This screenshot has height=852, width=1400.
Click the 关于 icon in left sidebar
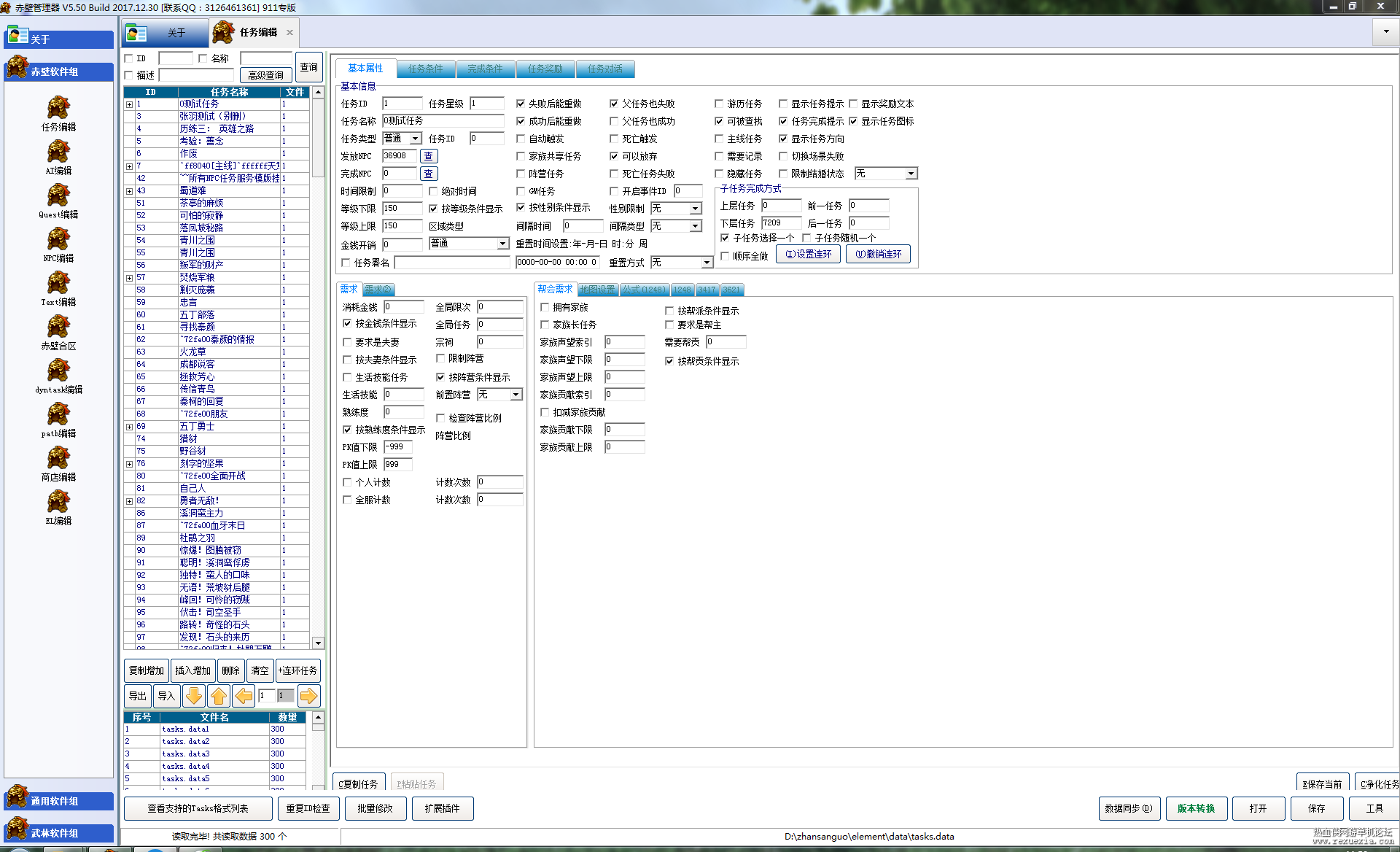pos(17,35)
